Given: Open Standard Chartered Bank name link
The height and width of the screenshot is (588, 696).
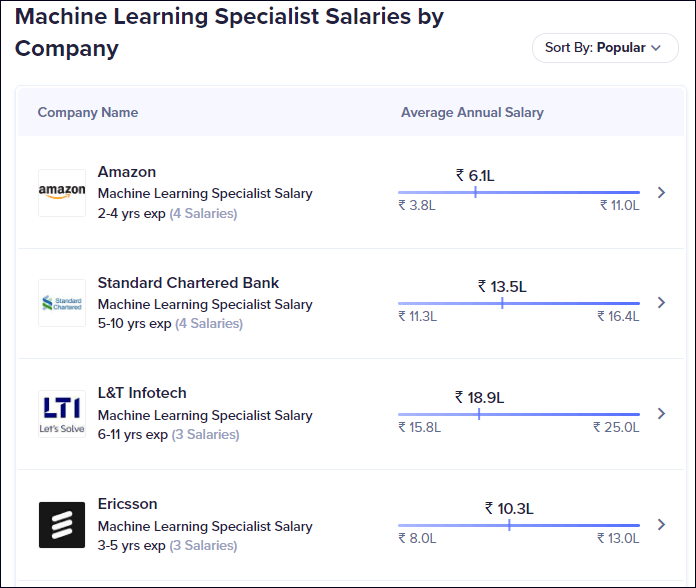Looking at the screenshot, I should coord(188,283).
